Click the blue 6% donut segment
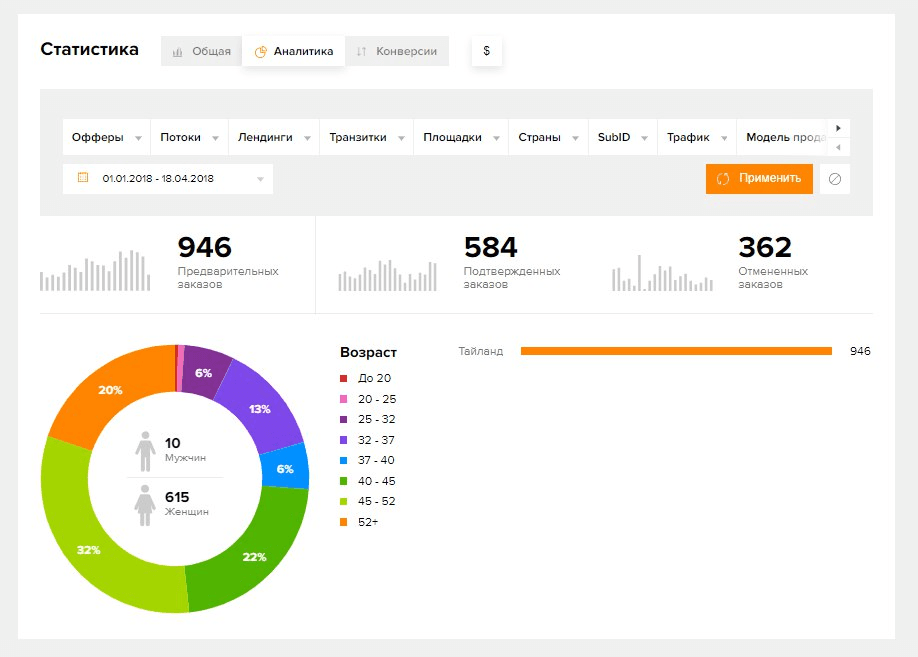 click(x=285, y=468)
